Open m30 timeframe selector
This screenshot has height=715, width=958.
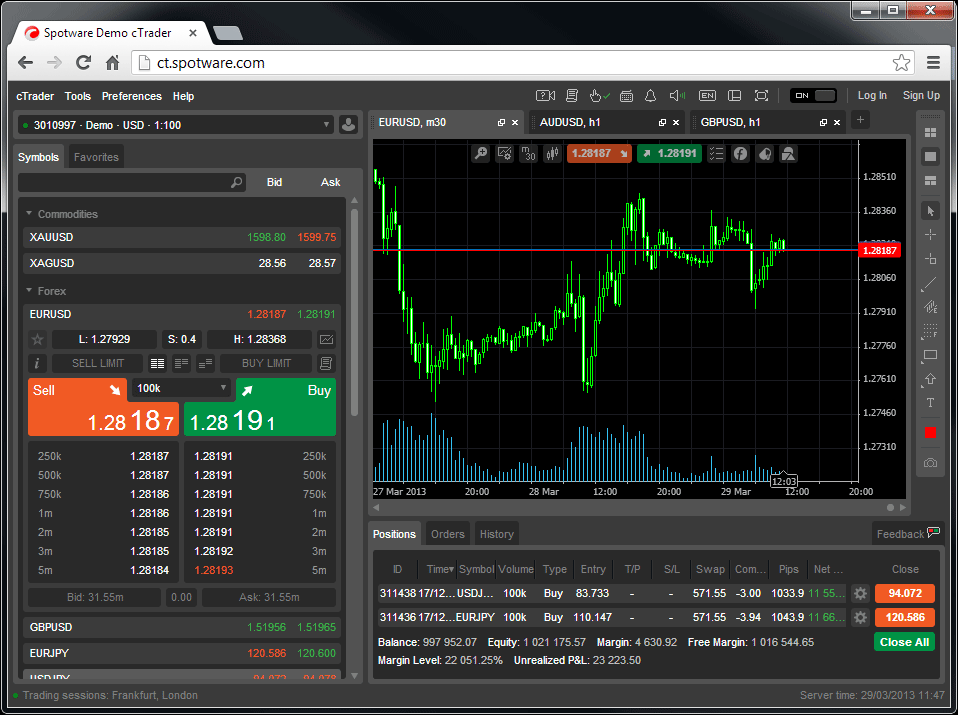[x=528, y=153]
